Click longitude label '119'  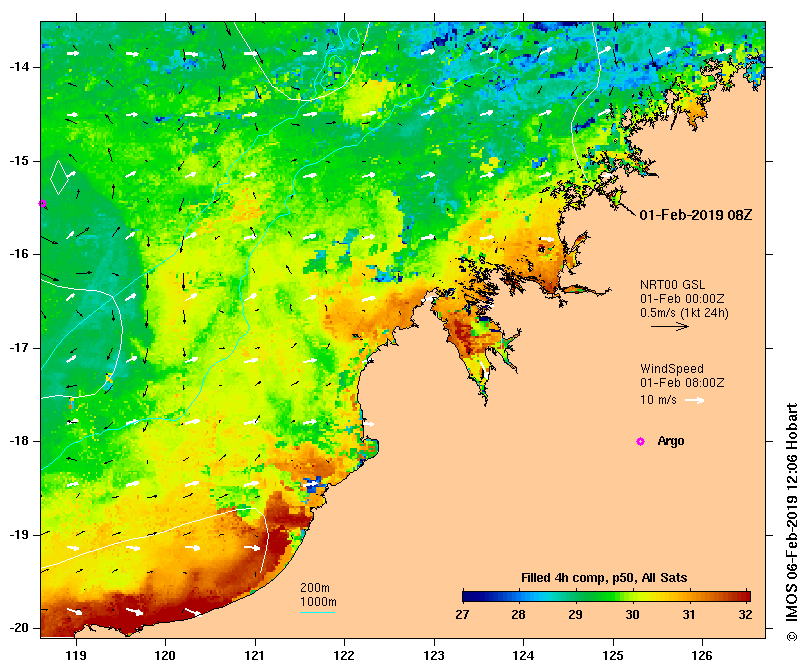76,656
